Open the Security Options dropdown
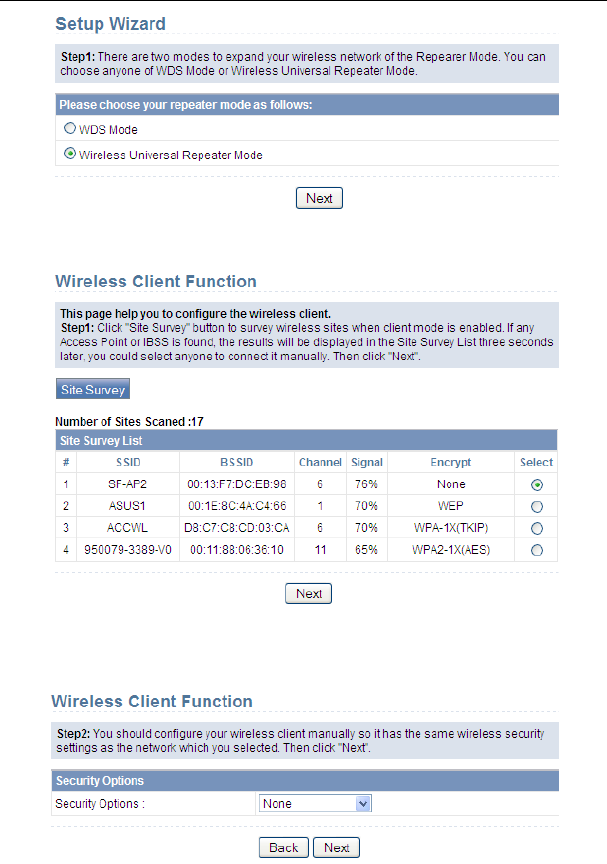This screenshot has height=864, width=607. coord(315,803)
